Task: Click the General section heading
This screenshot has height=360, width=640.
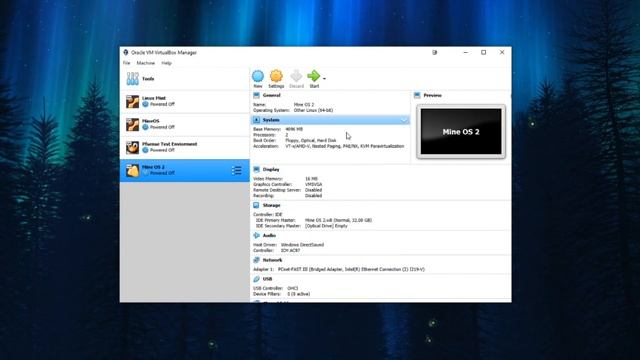Action: click(x=271, y=95)
